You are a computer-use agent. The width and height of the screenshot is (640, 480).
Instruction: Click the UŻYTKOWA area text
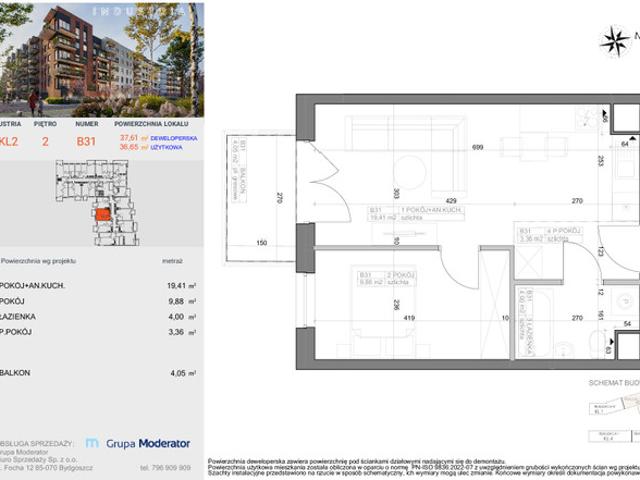coord(167,147)
